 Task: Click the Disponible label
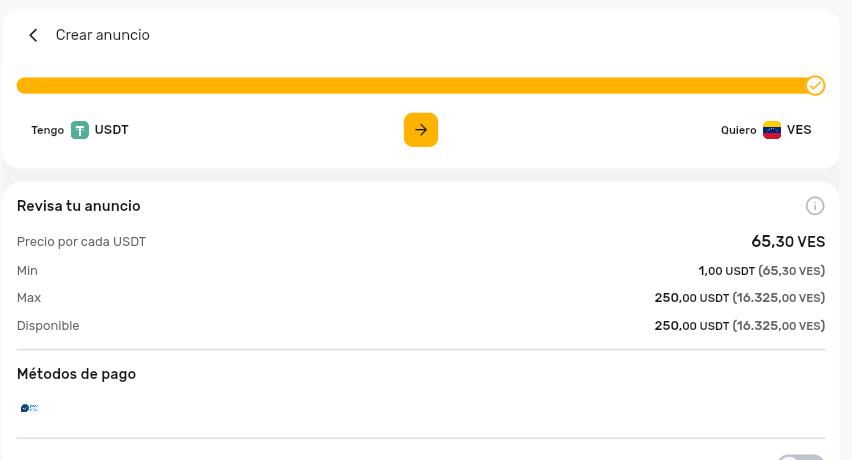click(48, 325)
